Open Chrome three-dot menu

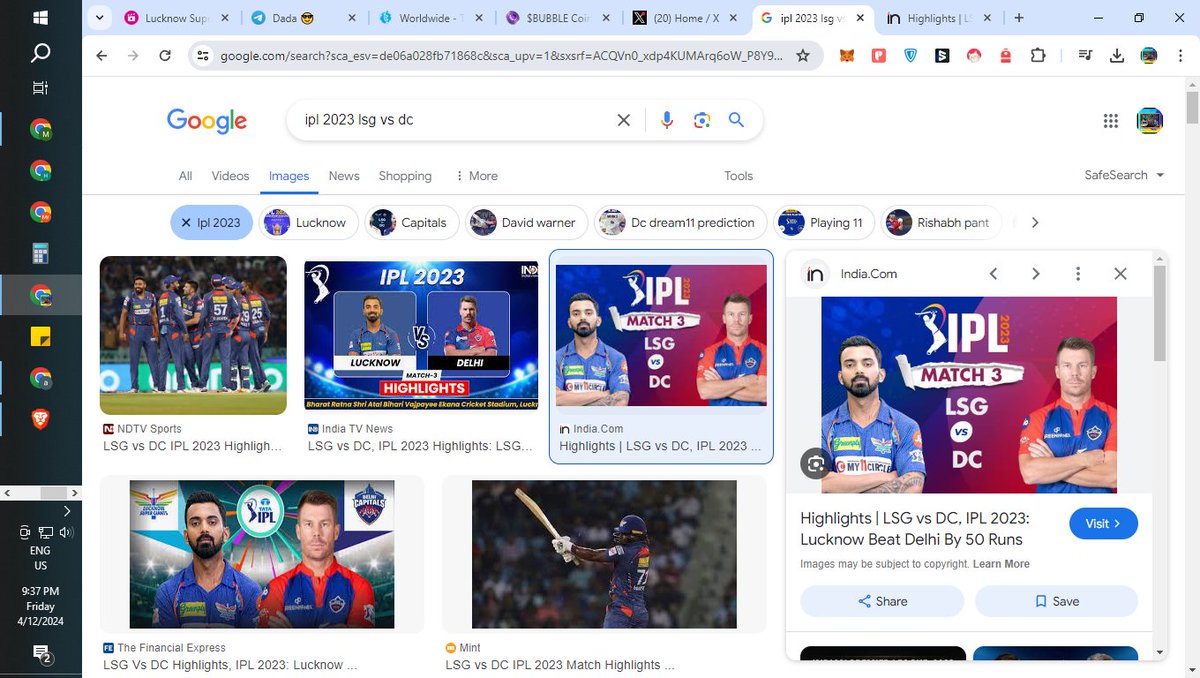coord(1179,56)
